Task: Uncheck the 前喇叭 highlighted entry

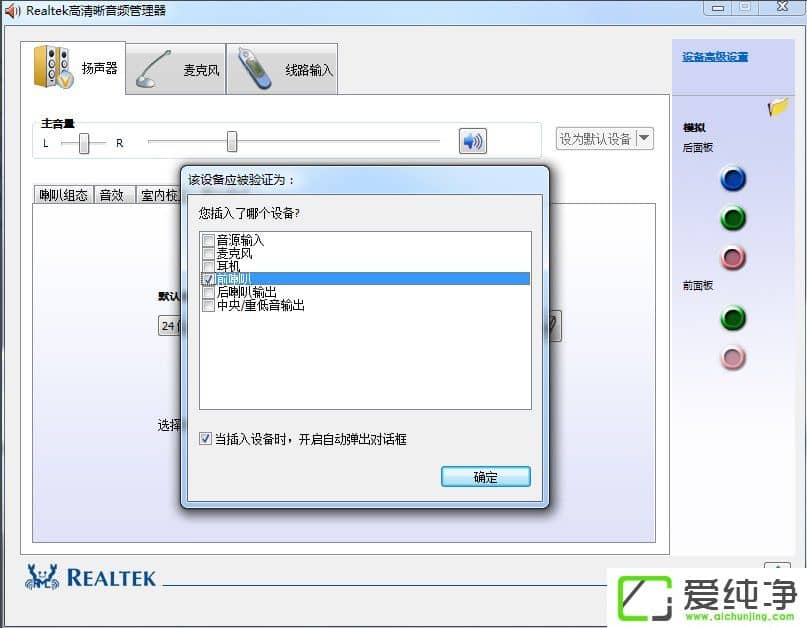Action: tap(208, 279)
